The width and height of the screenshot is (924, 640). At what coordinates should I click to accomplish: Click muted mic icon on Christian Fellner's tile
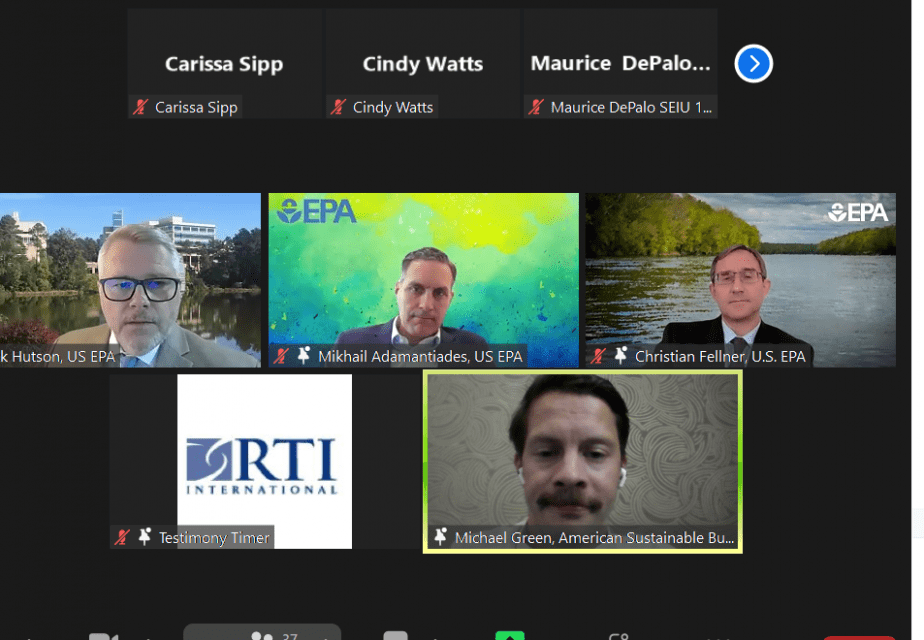598,356
